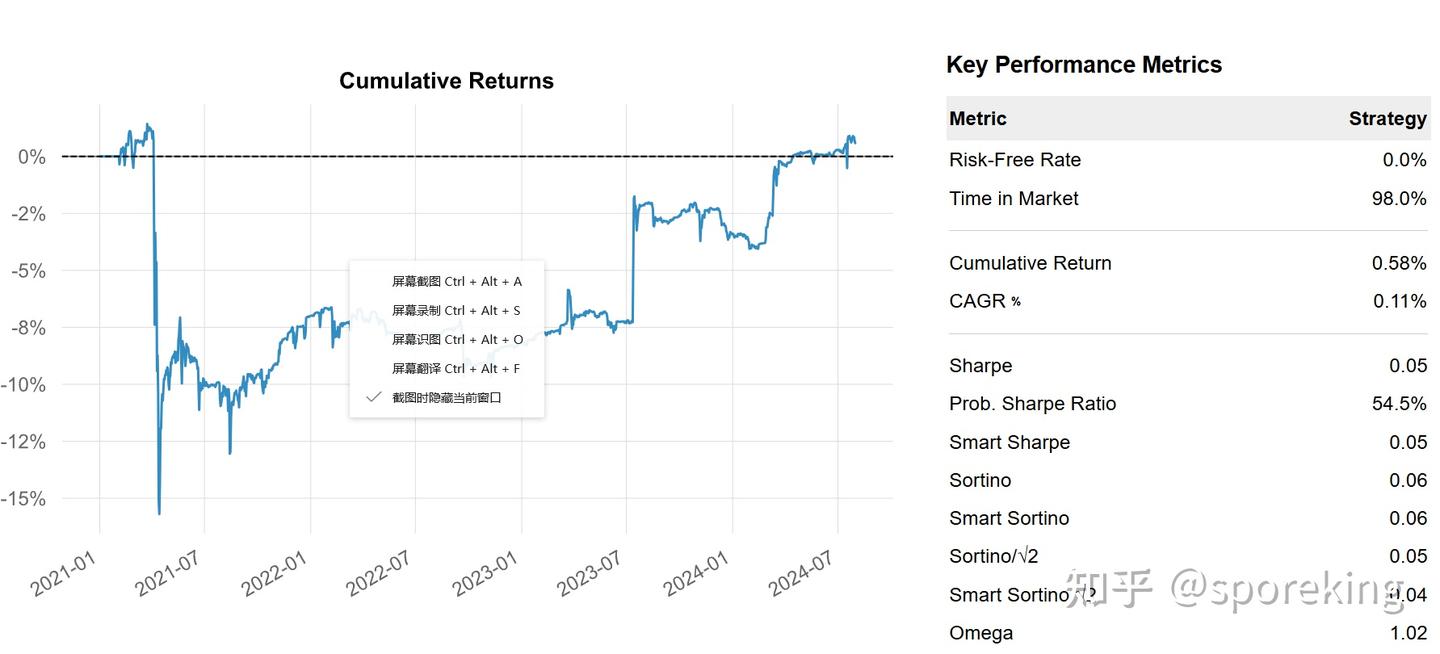Click the Key Performance Metrics heading
The image size is (1440, 654).
(x=1084, y=65)
